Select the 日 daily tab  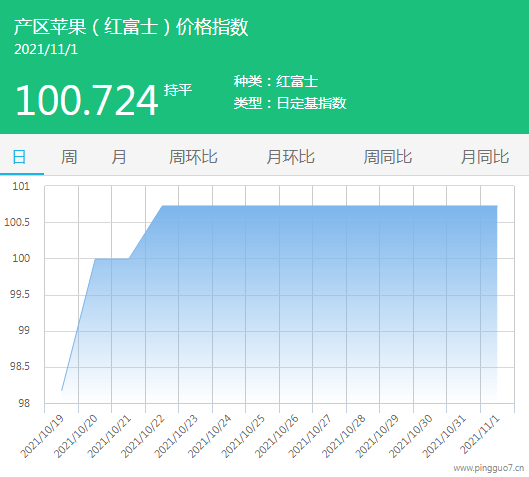(x=19, y=157)
